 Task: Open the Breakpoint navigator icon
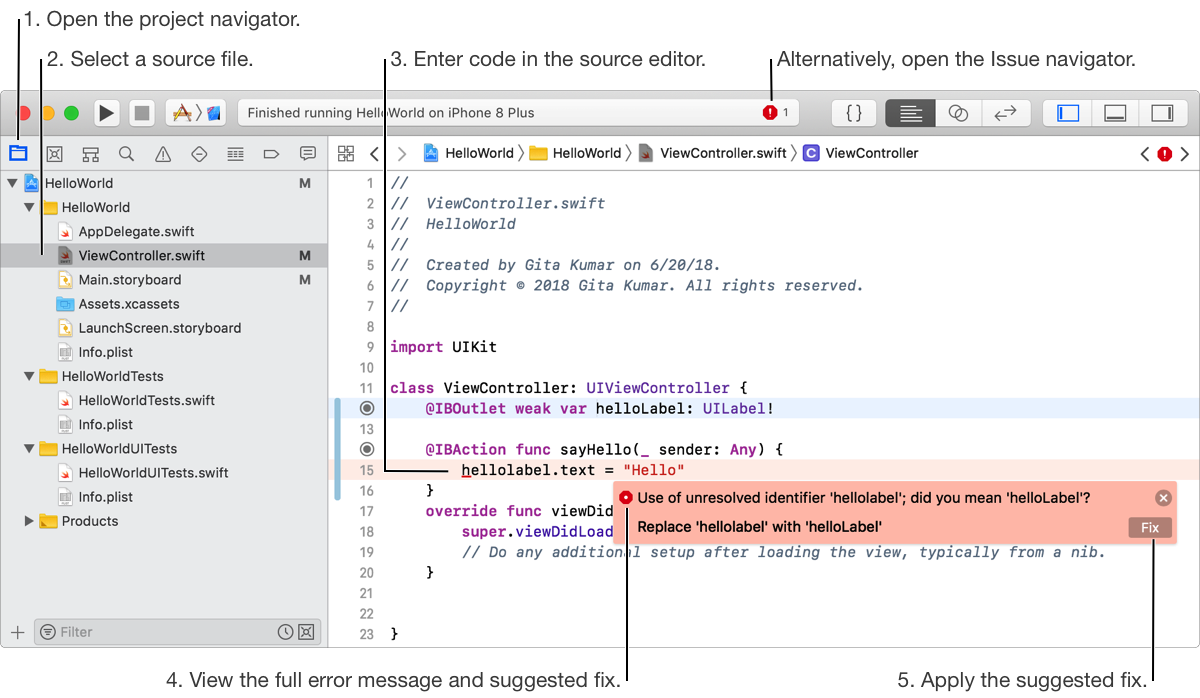pyautogui.click(x=271, y=154)
